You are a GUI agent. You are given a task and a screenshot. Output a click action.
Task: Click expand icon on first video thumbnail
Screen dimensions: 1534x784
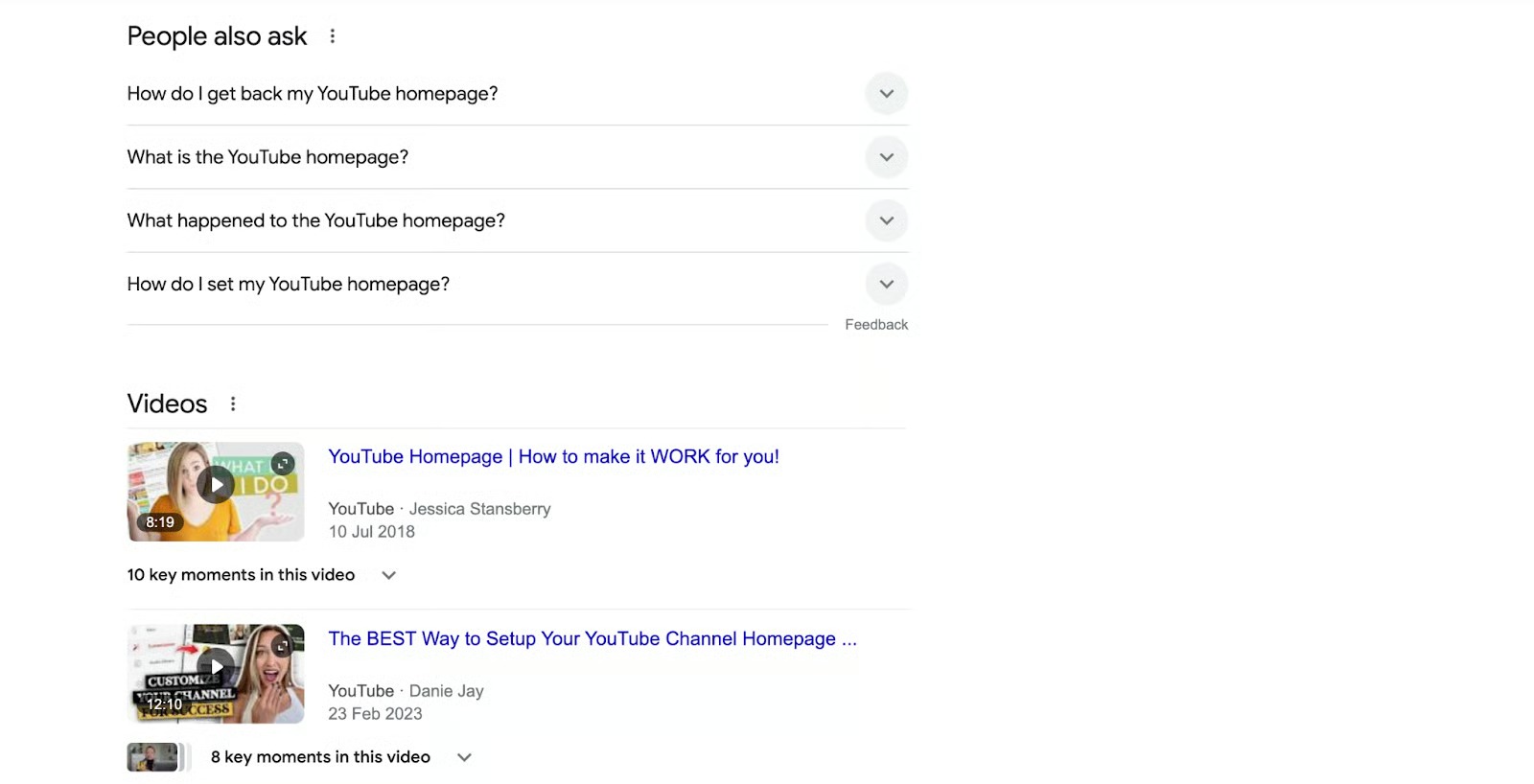pos(283,464)
